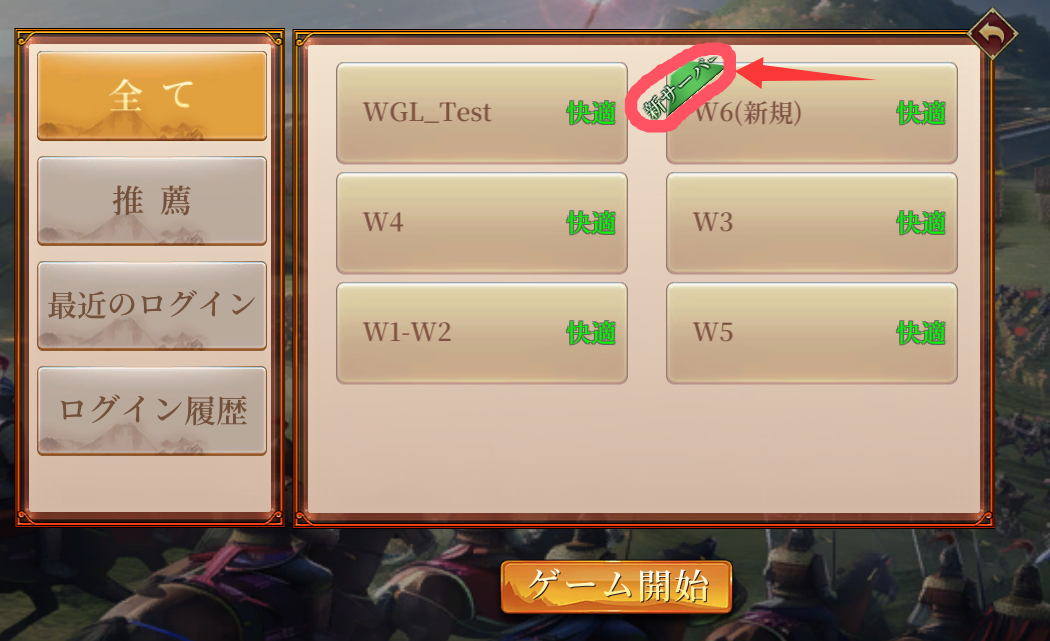Viewport: 1050px width, 641px height.
Task: Open the 推薦 server tab
Action: [x=152, y=201]
